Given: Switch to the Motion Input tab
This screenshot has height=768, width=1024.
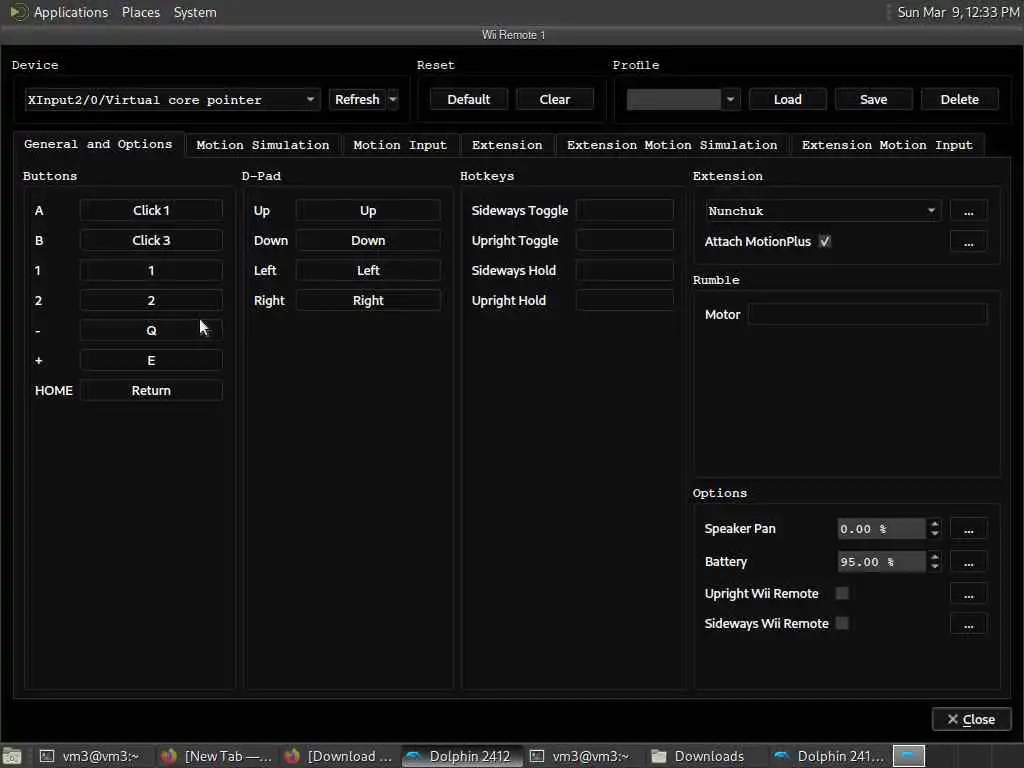Looking at the screenshot, I should tap(400, 145).
